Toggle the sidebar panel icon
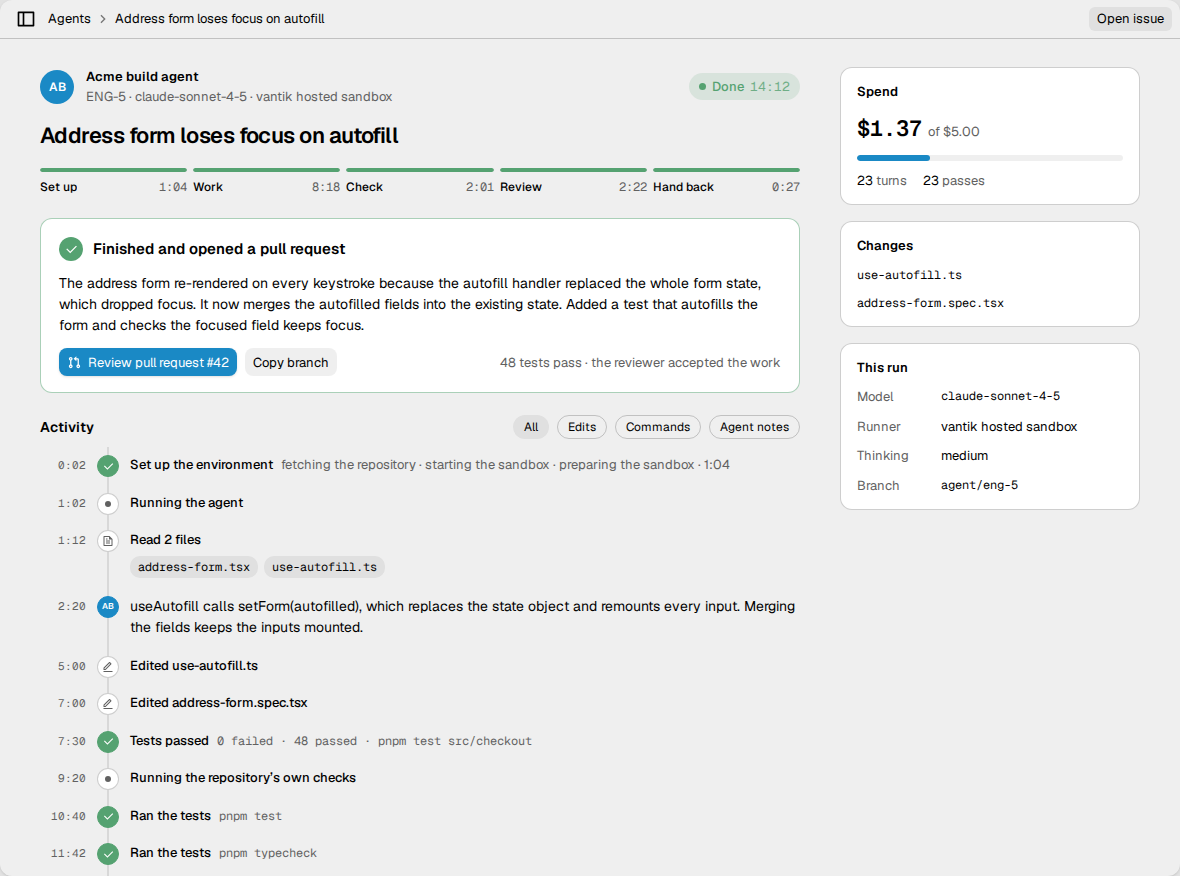Image resolution: width=1180 pixels, height=876 pixels. coord(26,19)
